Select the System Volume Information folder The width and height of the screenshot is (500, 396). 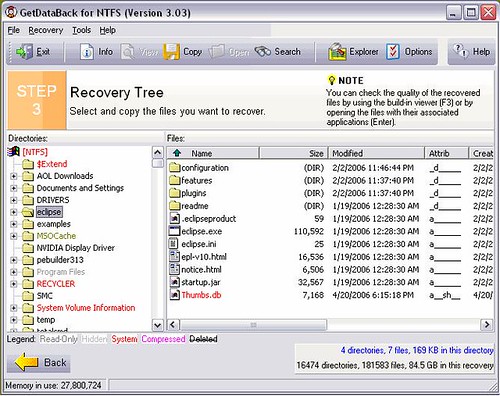tap(86, 308)
